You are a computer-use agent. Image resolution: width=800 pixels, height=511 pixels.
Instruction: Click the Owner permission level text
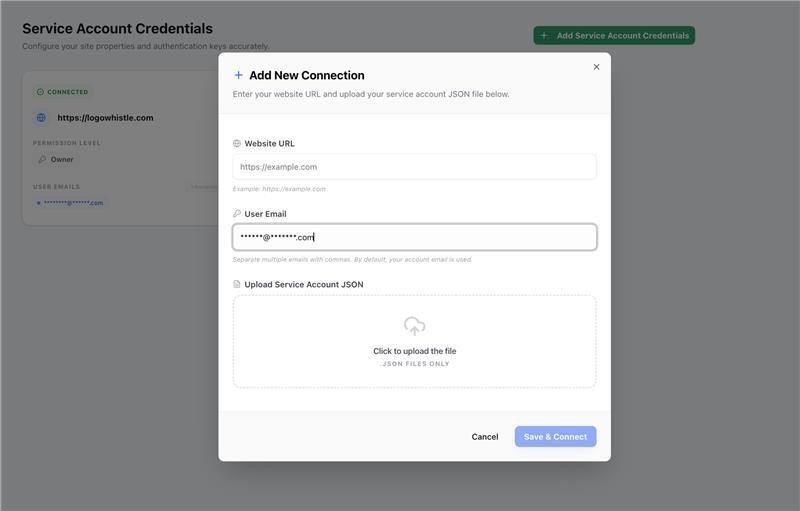click(x=62, y=160)
